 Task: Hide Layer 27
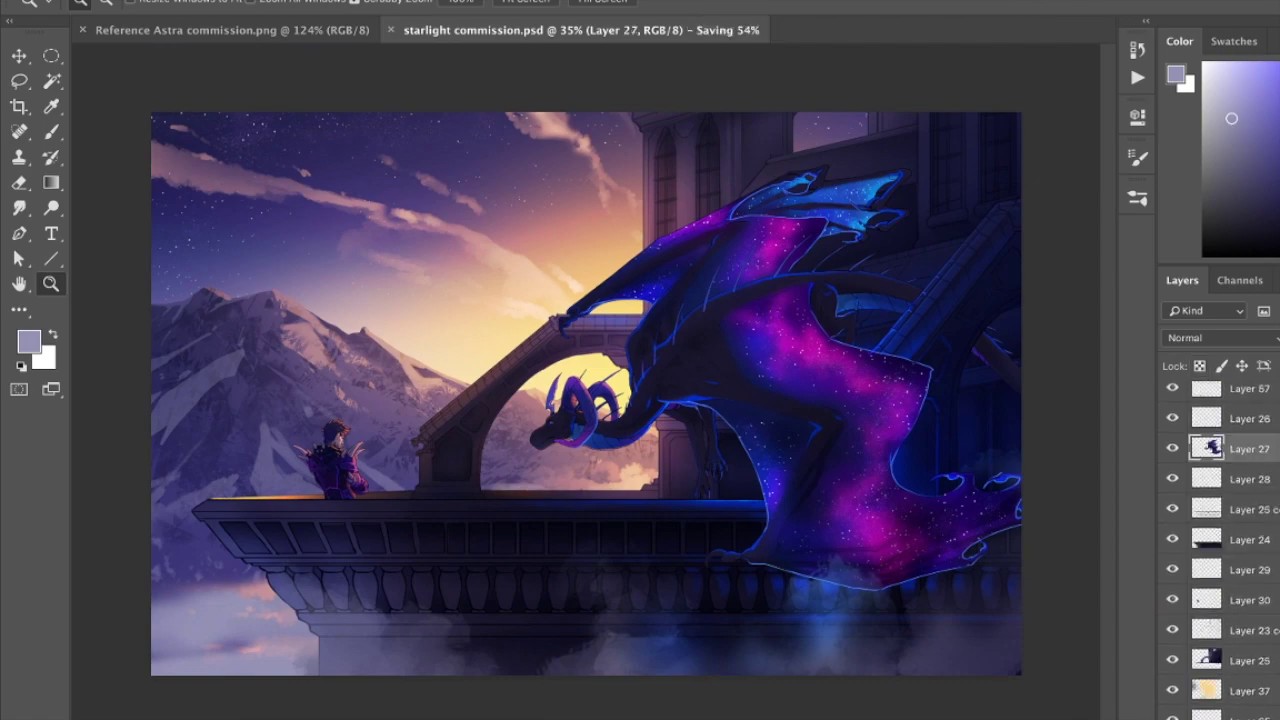1172,448
